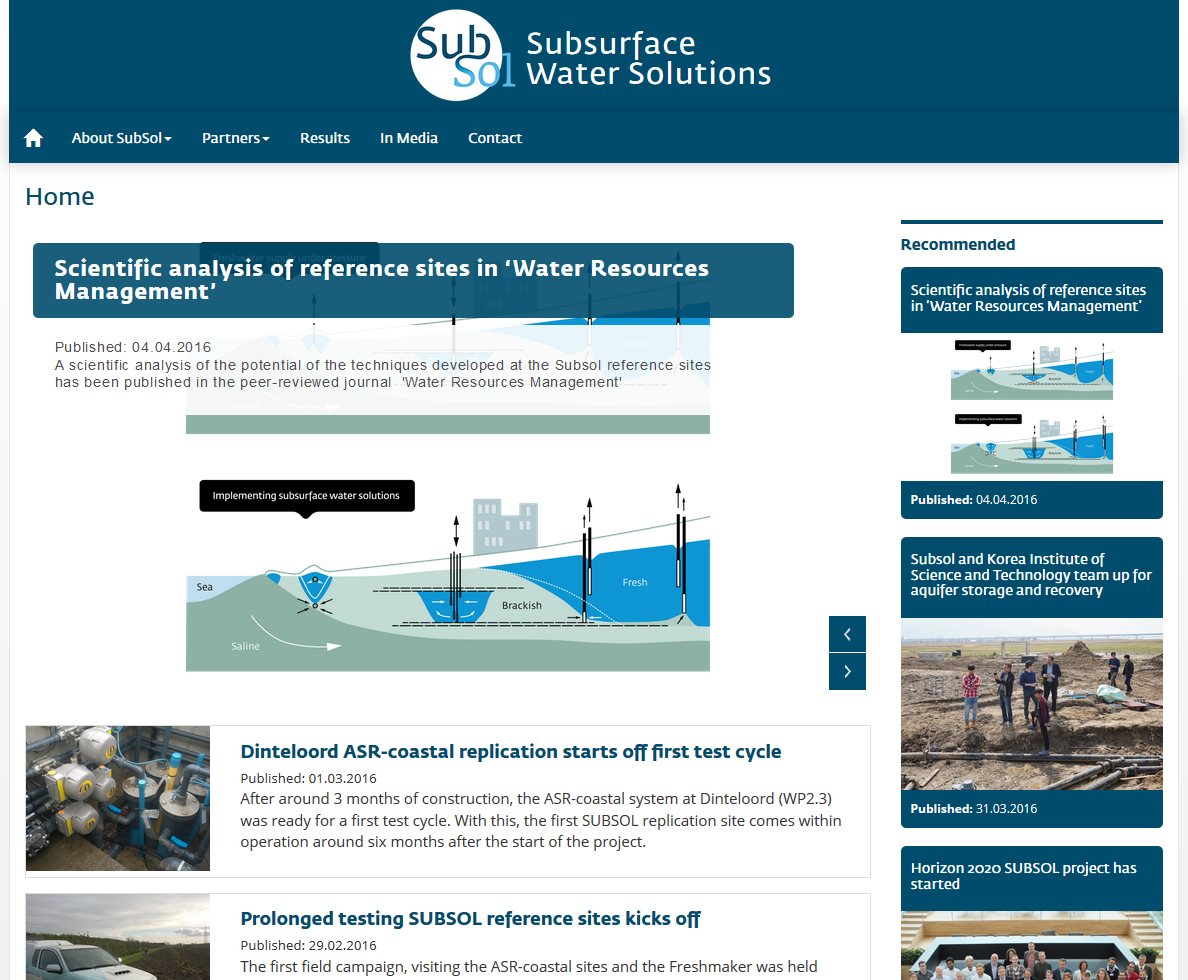The width and height of the screenshot is (1188, 980).
Task: Navigate to the Contact page
Action: point(495,138)
